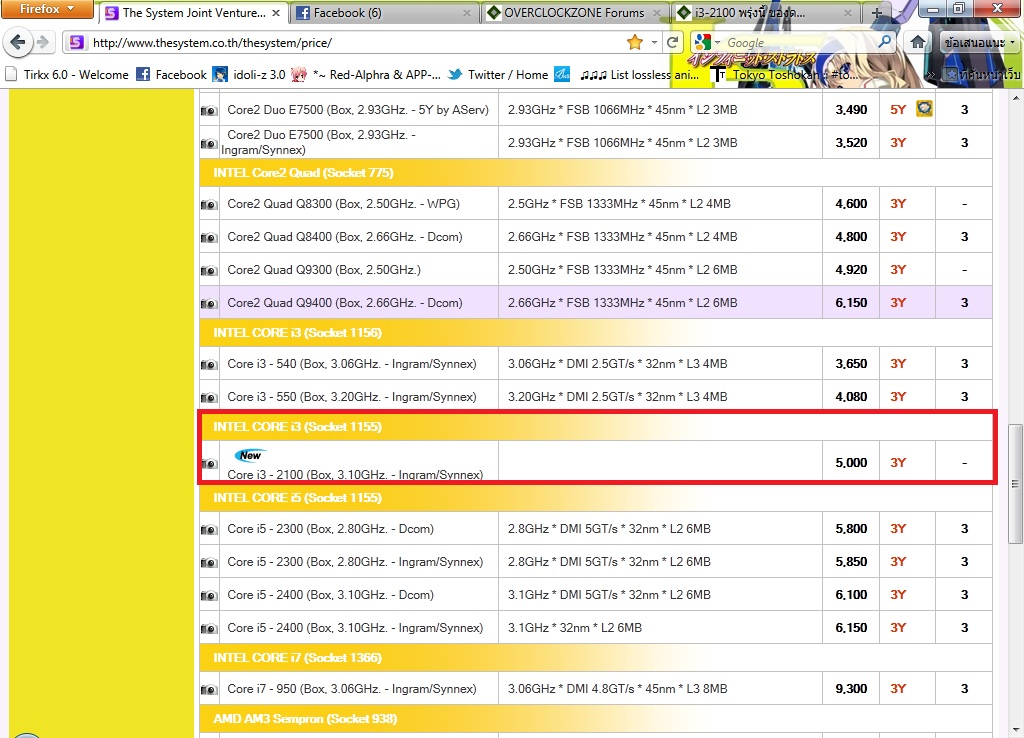This screenshot has height=738, width=1024.
Task: Open a new tab with plus button
Action: [876, 12]
